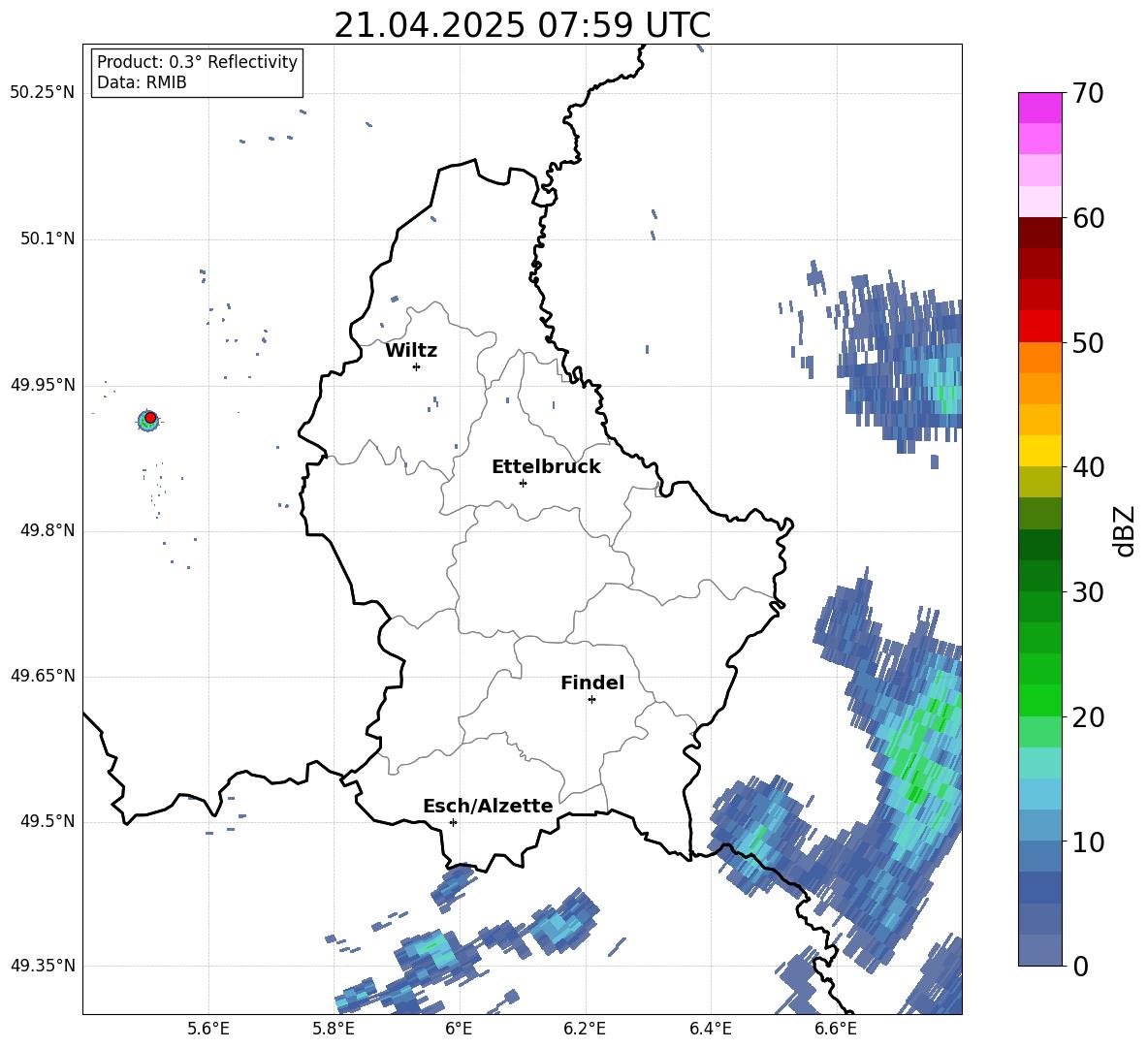The height and width of the screenshot is (1048, 1148).
Task: Click the 50.25°N latitude label
Action: pos(43,93)
